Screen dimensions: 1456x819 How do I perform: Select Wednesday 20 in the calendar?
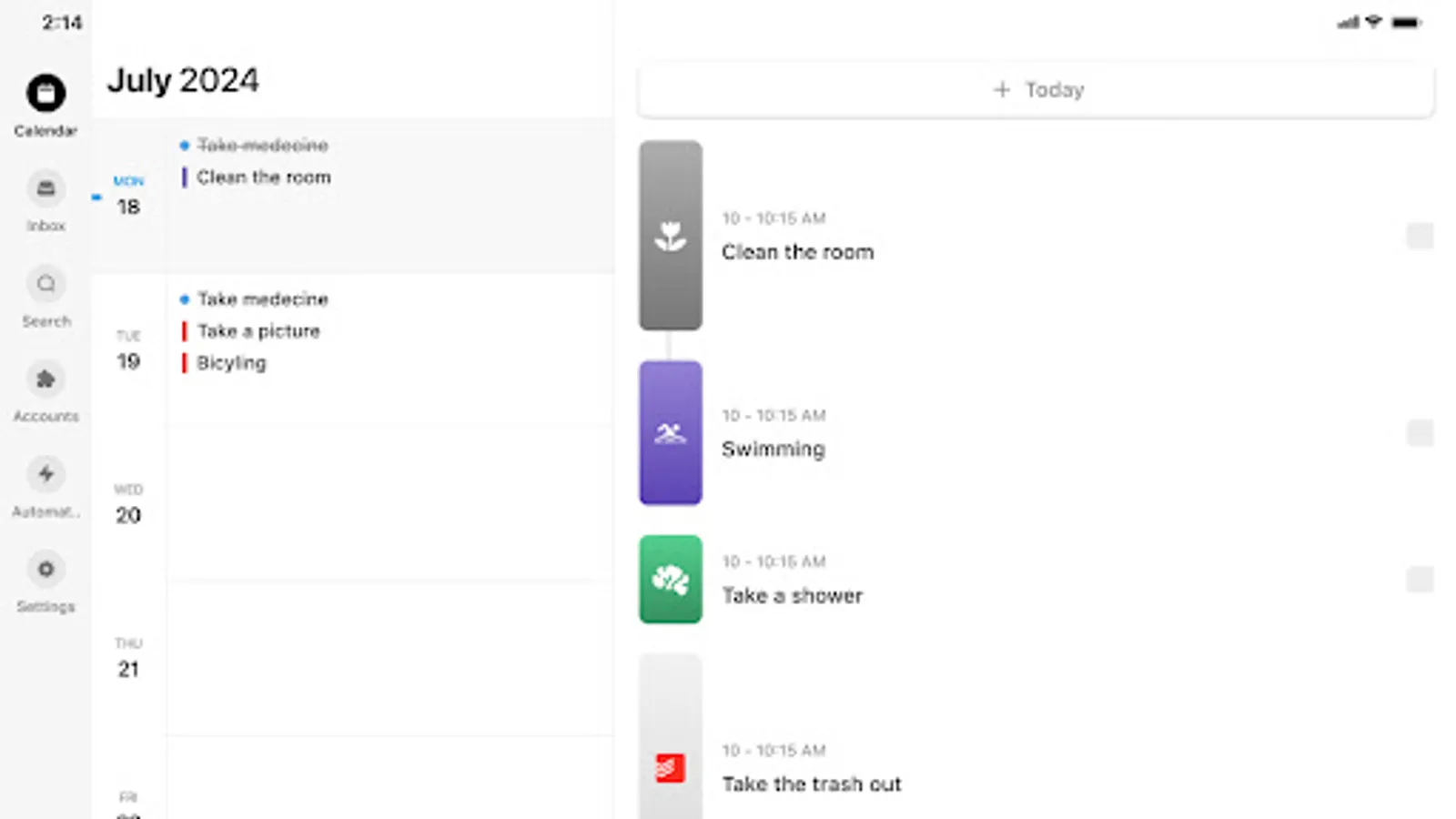coord(127,502)
